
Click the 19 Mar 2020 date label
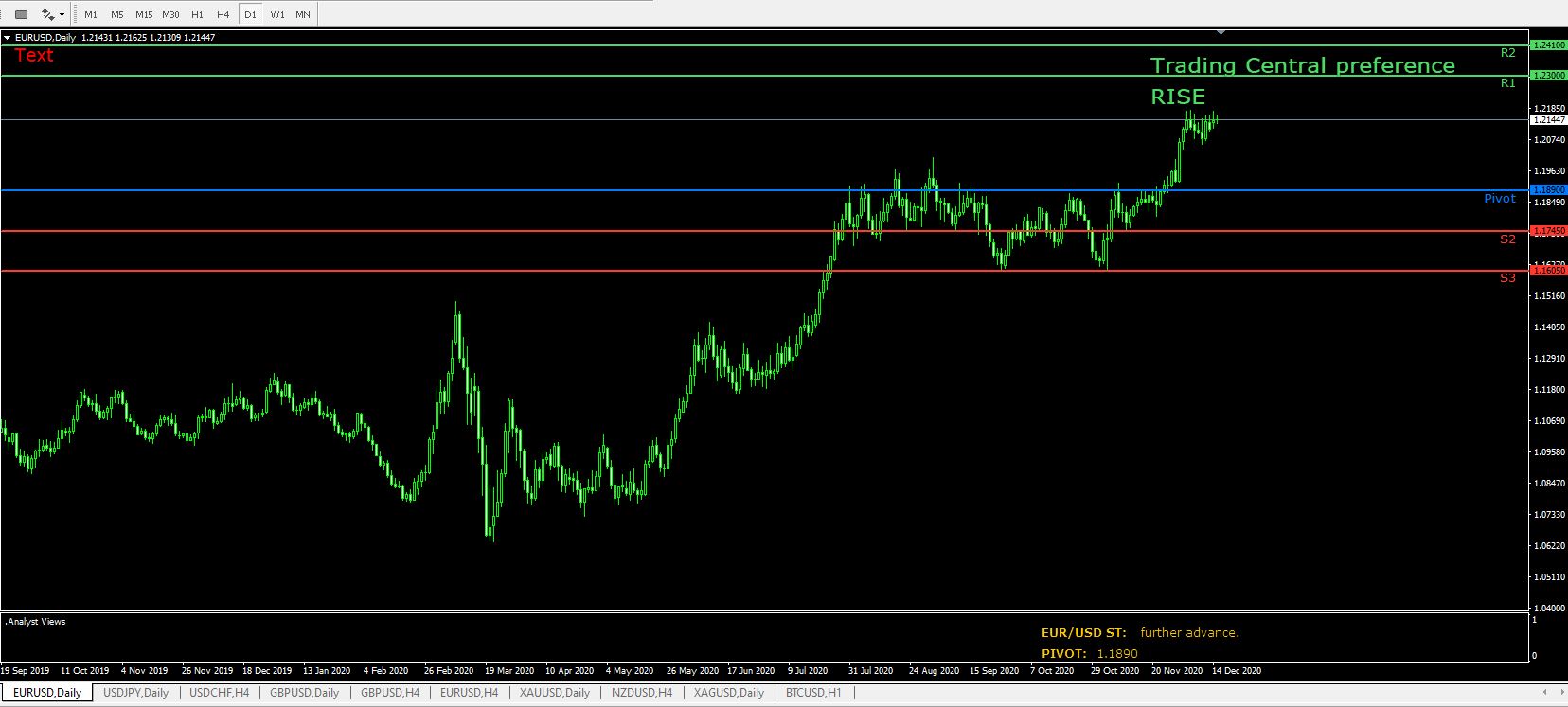[x=510, y=671]
